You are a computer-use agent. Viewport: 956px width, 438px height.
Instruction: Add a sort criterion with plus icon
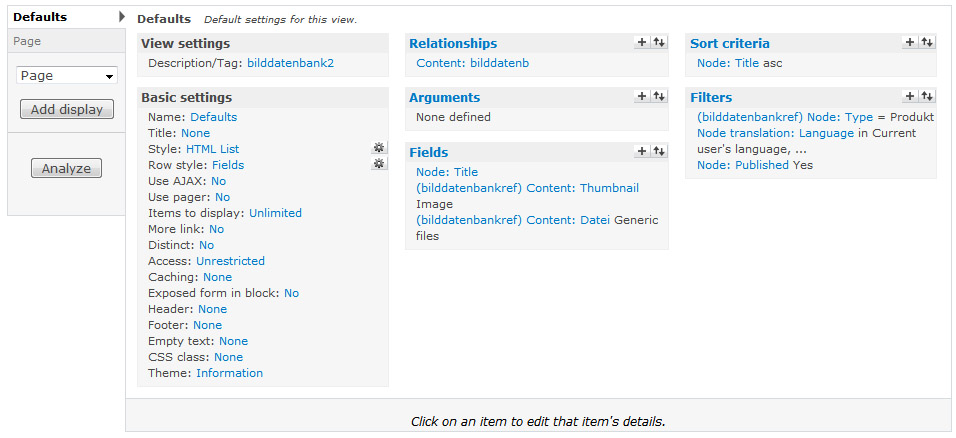point(910,42)
